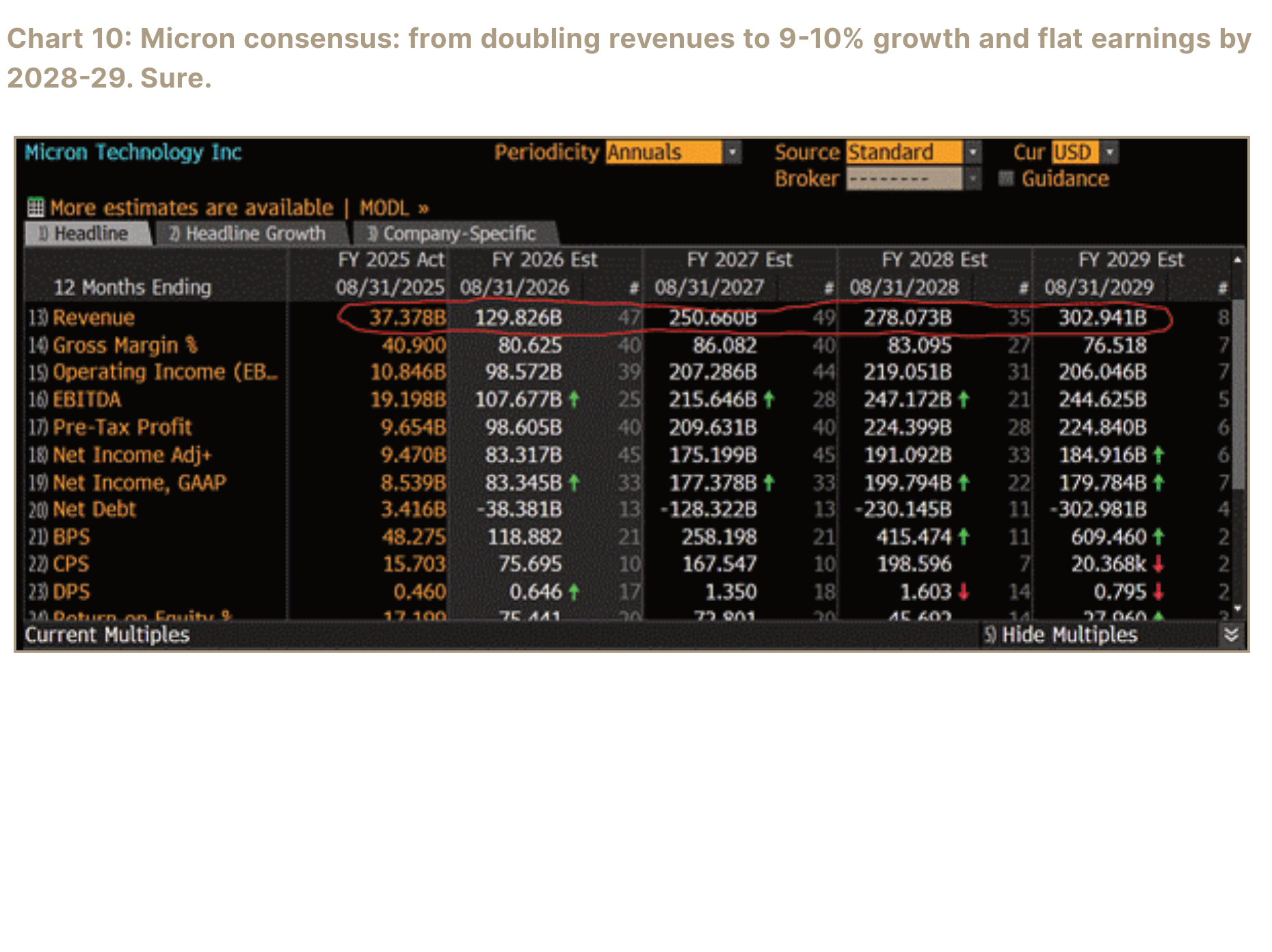1272x952 pixels.
Task: Click green up arrow beside EBITDA 107.677B
Action: tap(574, 399)
